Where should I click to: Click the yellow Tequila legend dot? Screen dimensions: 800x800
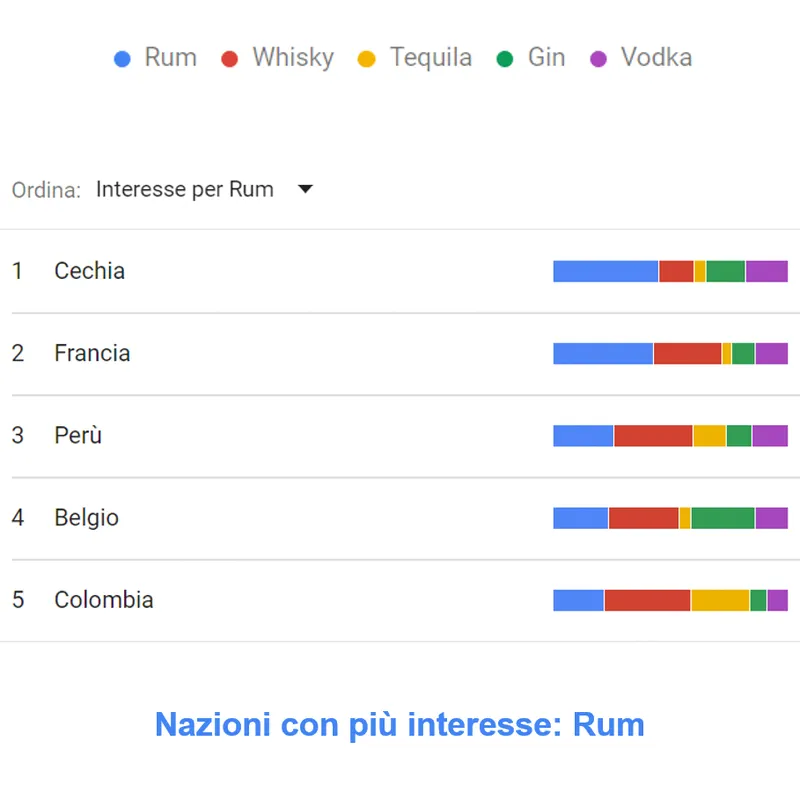coord(367,59)
